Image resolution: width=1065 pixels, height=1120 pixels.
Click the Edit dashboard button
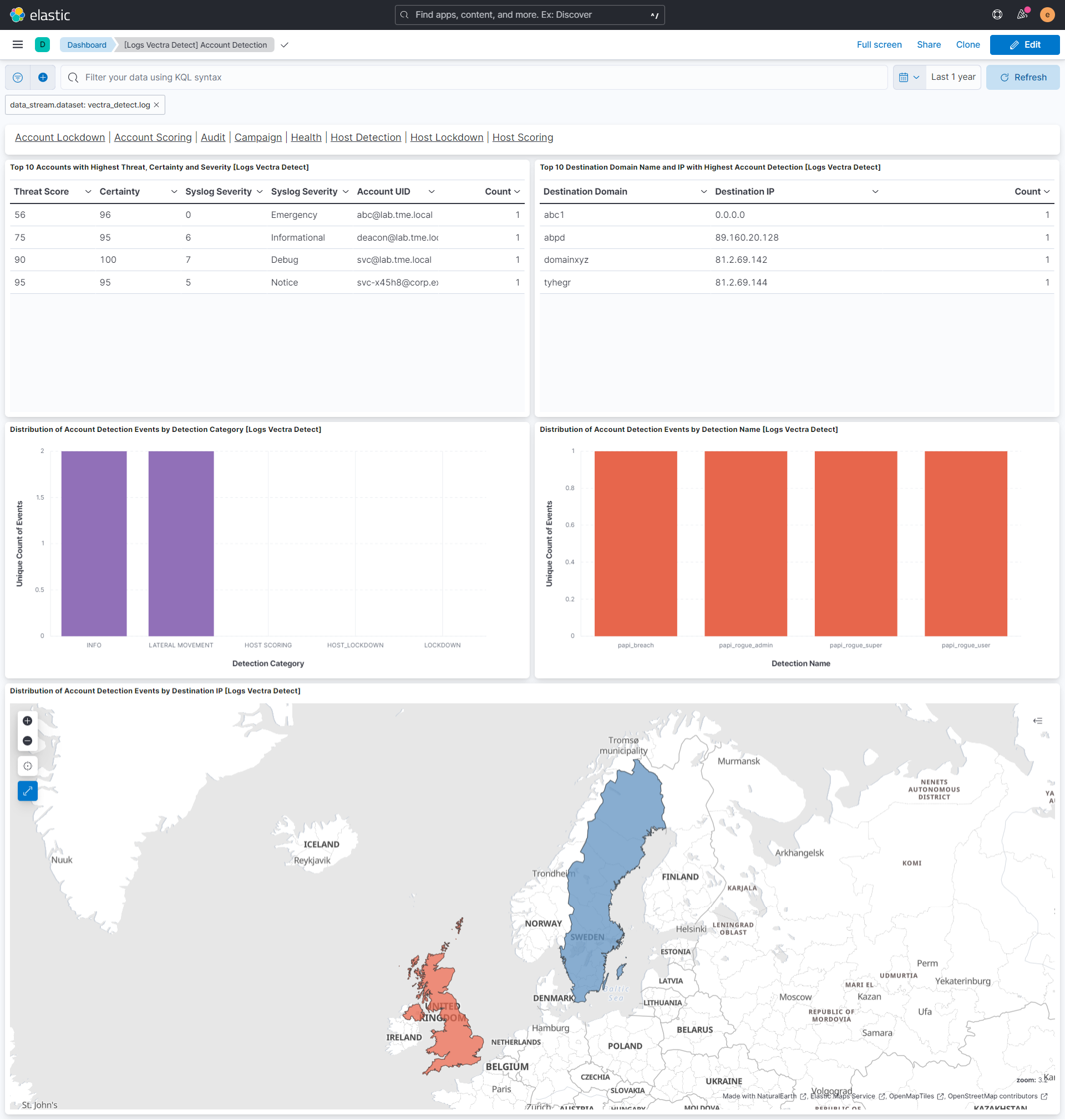coord(1024,45)
